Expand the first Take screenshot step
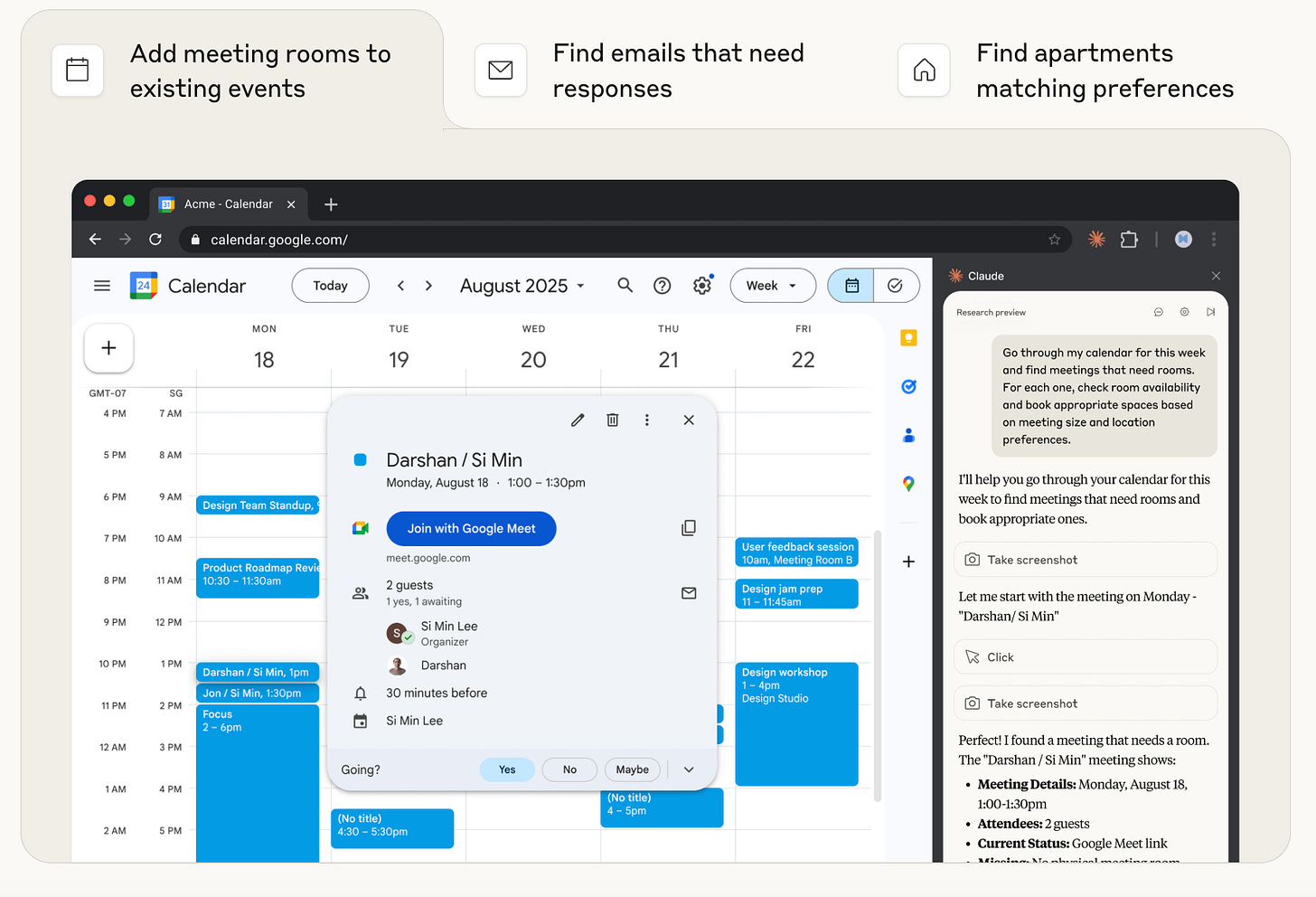 click(x=1086, y=560)
